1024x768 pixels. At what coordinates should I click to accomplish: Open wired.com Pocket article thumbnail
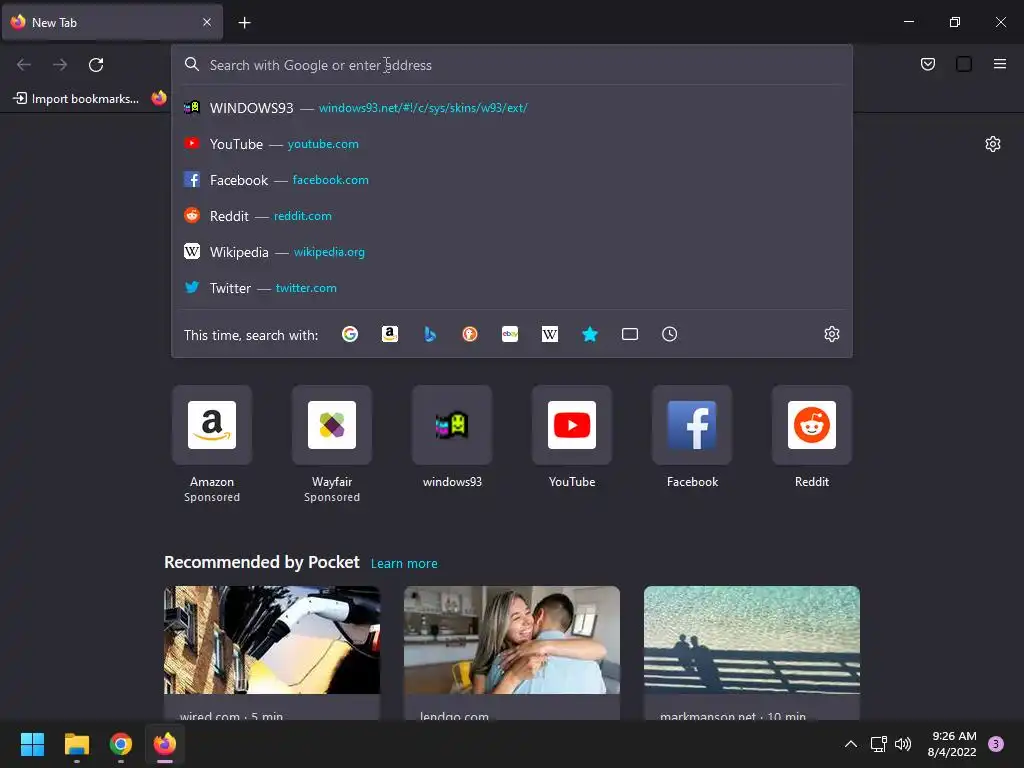(x=272, y=640)
